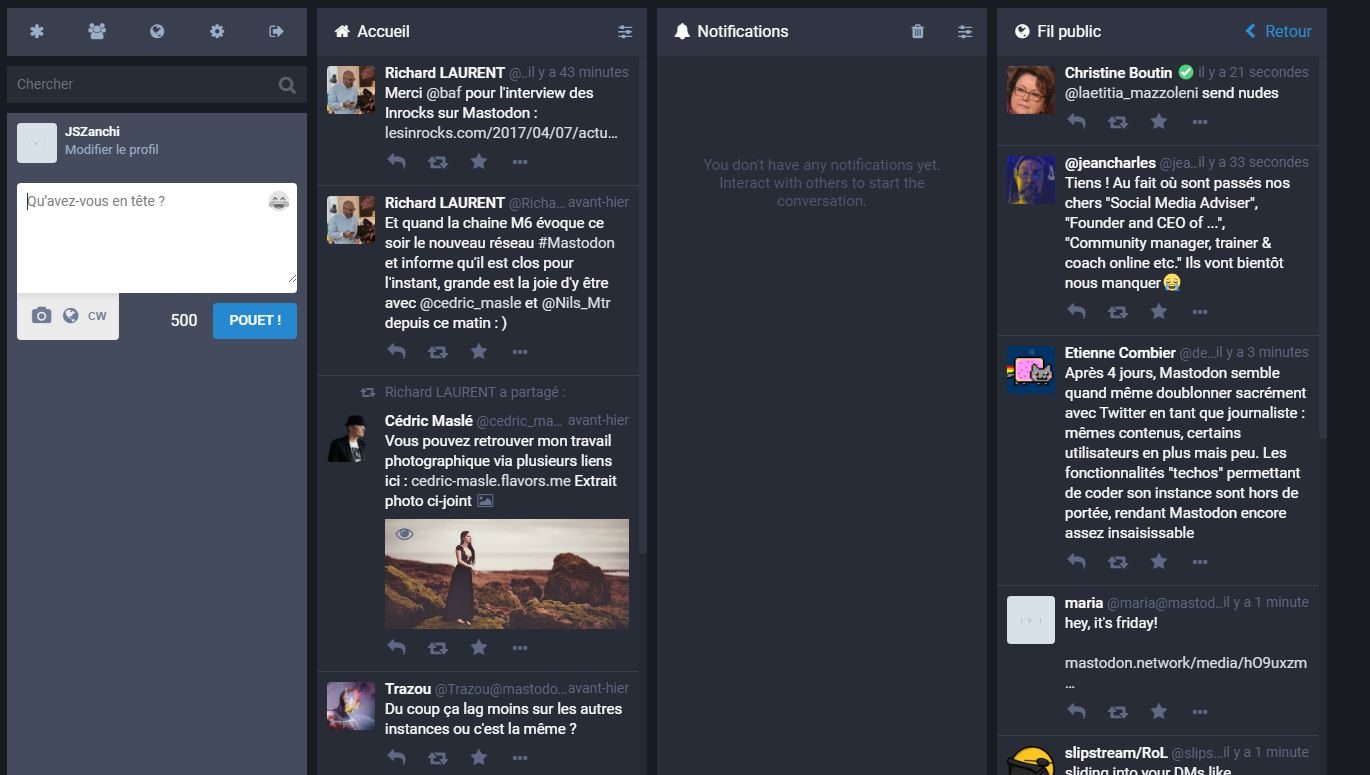Click JSZanchi avatar in compose panel
This screenshot has height=775, width=1370.
pos(37,143)
